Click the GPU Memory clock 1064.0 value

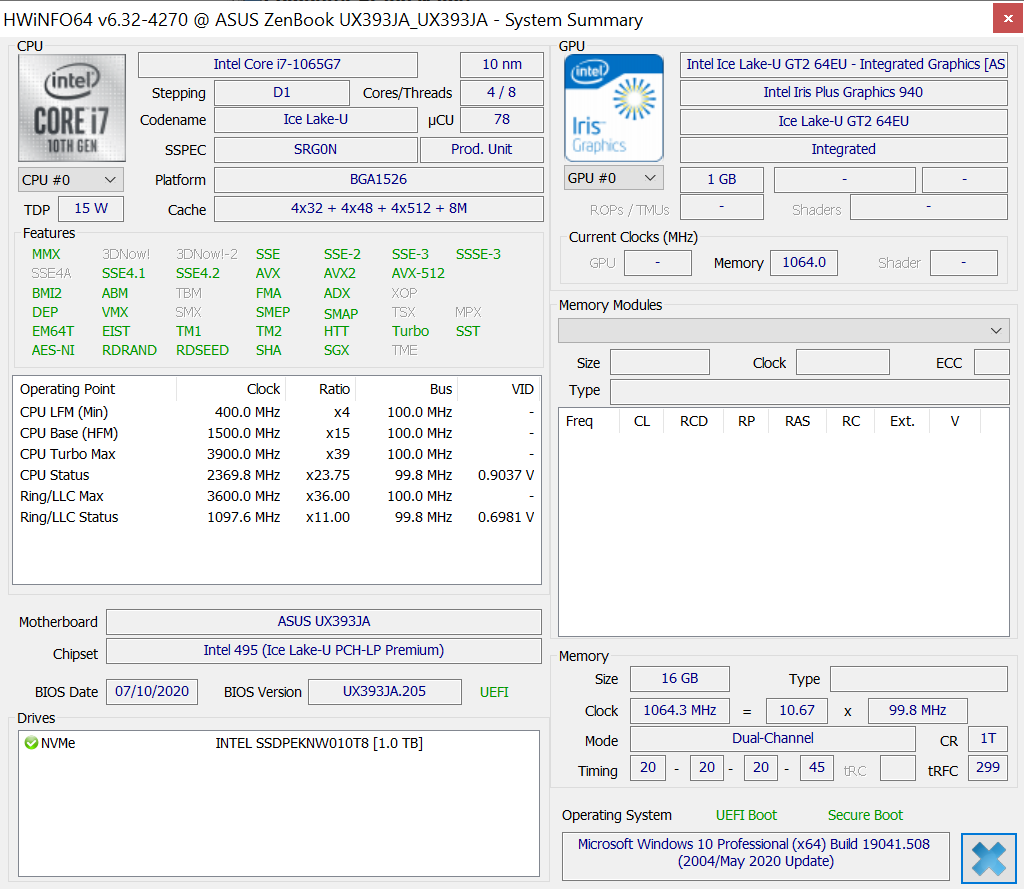coord(804,263)
